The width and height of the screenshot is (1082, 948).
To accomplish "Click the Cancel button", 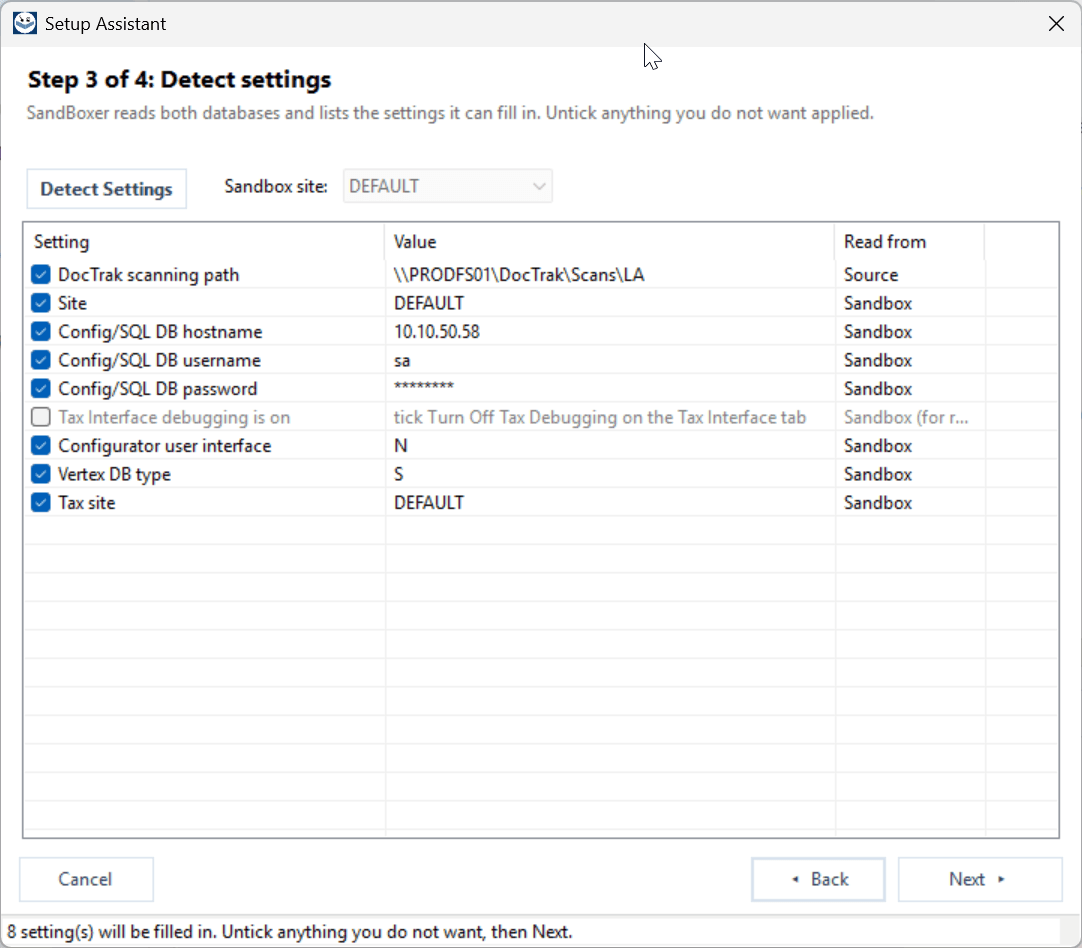I will (86, 879).
